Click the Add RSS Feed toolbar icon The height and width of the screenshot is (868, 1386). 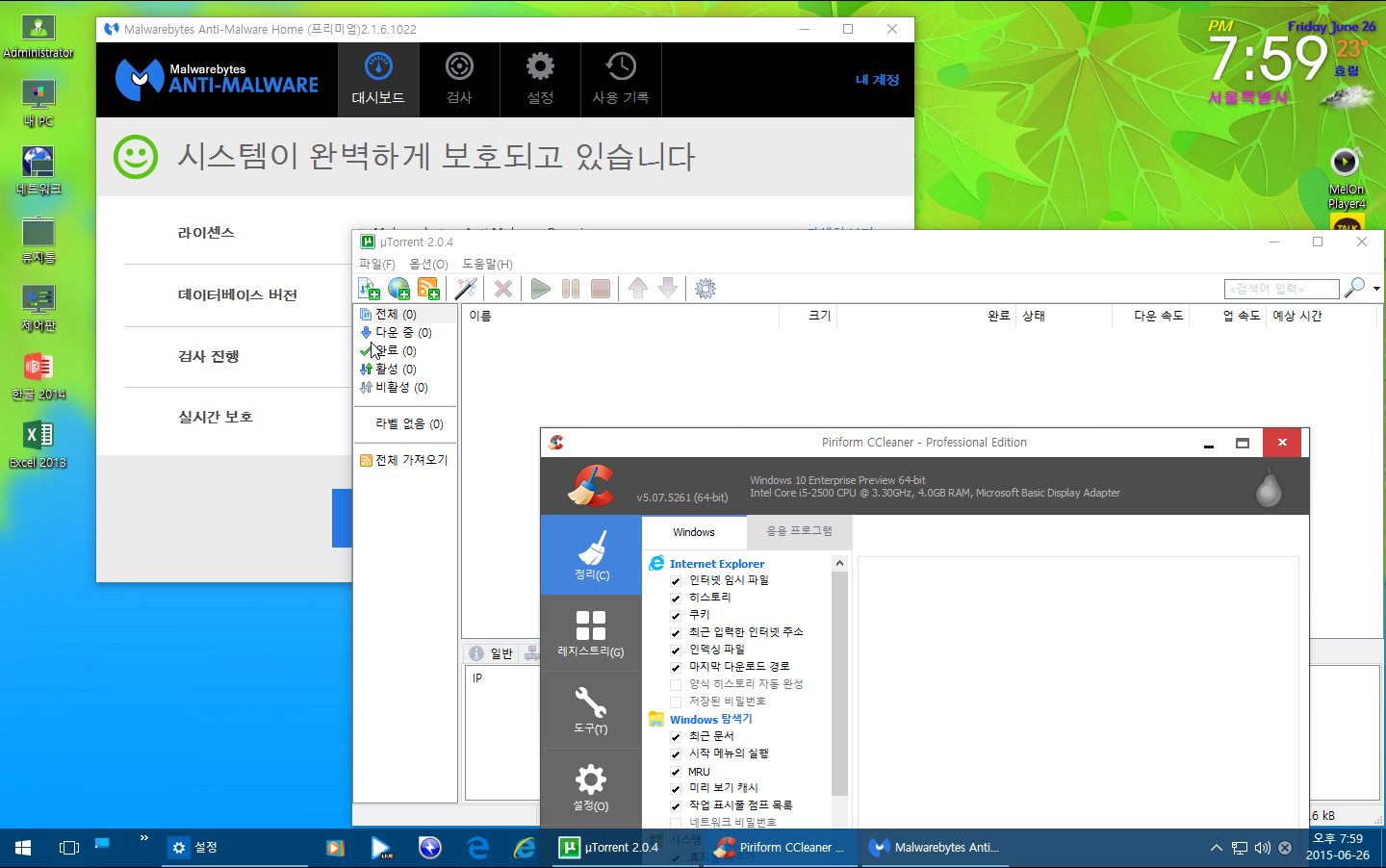(429, 289)
